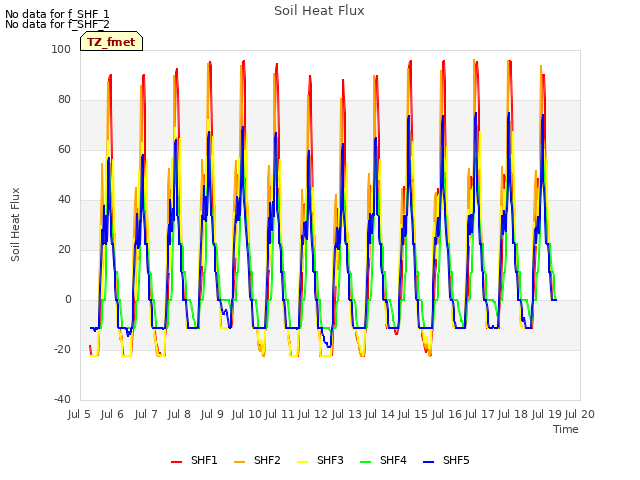Image resolution: width=640 pixels, height=480 pixels.
Task: Click the 'No data for f_SHF_1' message
Action: pyautogui.click(x=57, y=14)
